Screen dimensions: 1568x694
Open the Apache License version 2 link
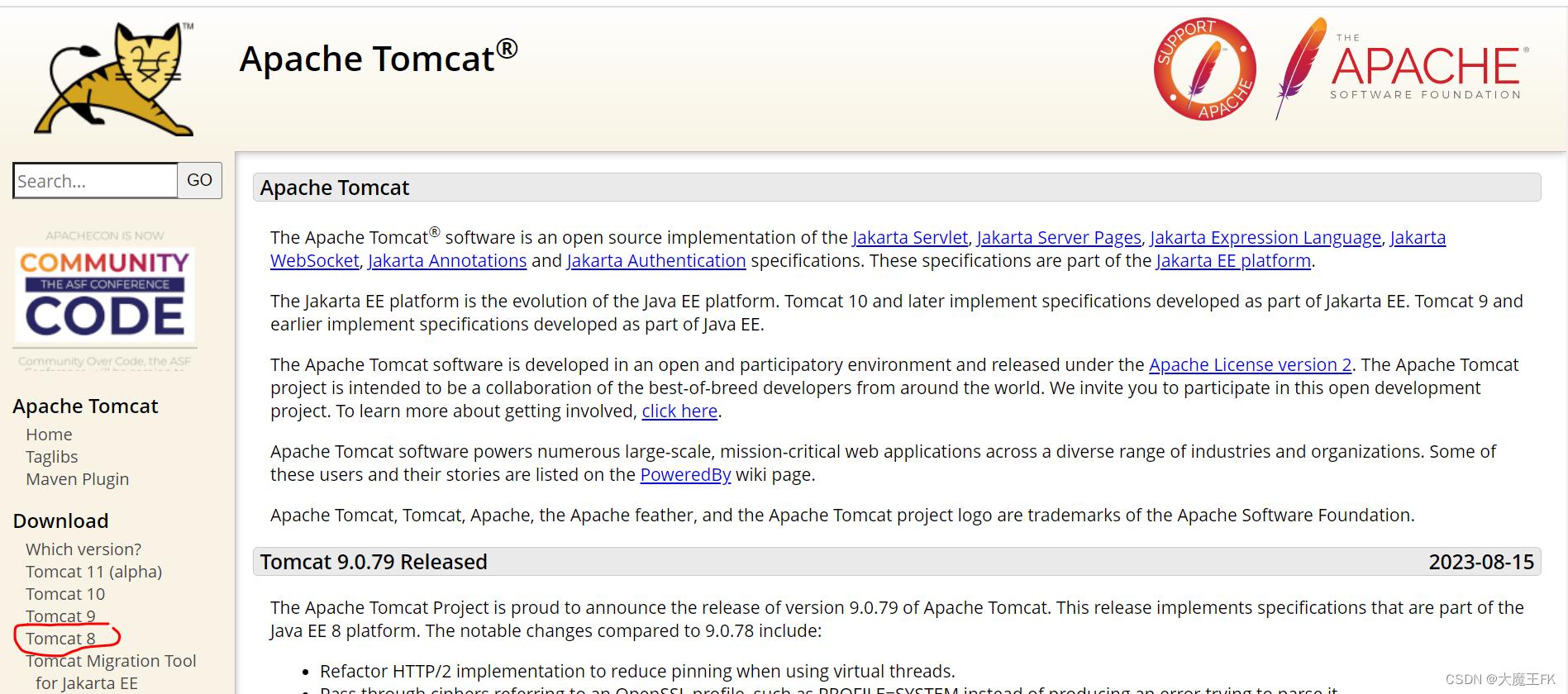[x=1251, y=365]
